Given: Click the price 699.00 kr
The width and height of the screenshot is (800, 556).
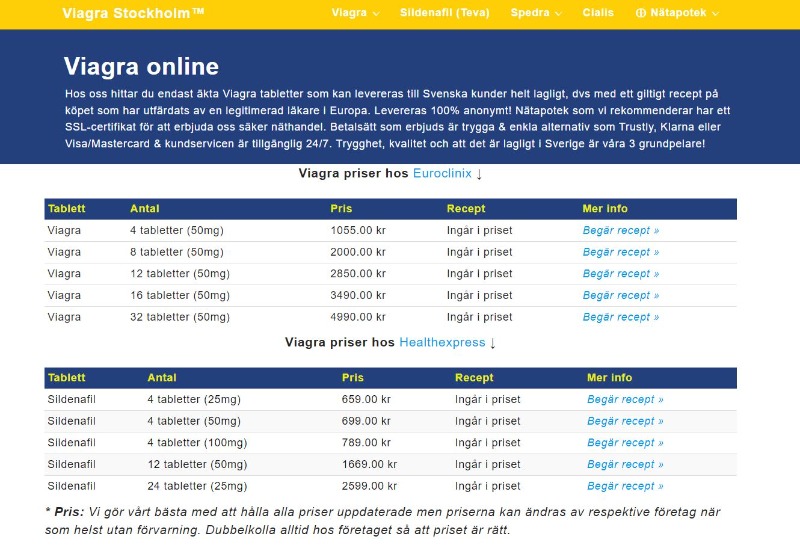Looking at the screenshot, I should 366,421.
